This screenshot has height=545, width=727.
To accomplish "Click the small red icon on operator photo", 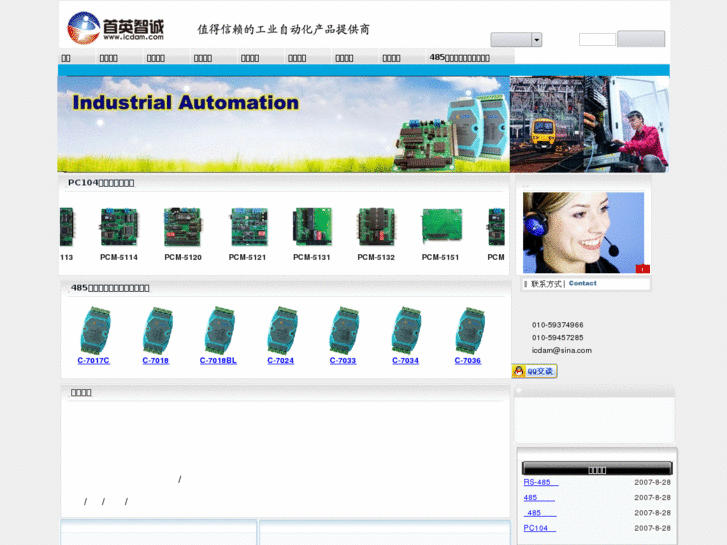I will pyautogui.click(x=642, y=269).
